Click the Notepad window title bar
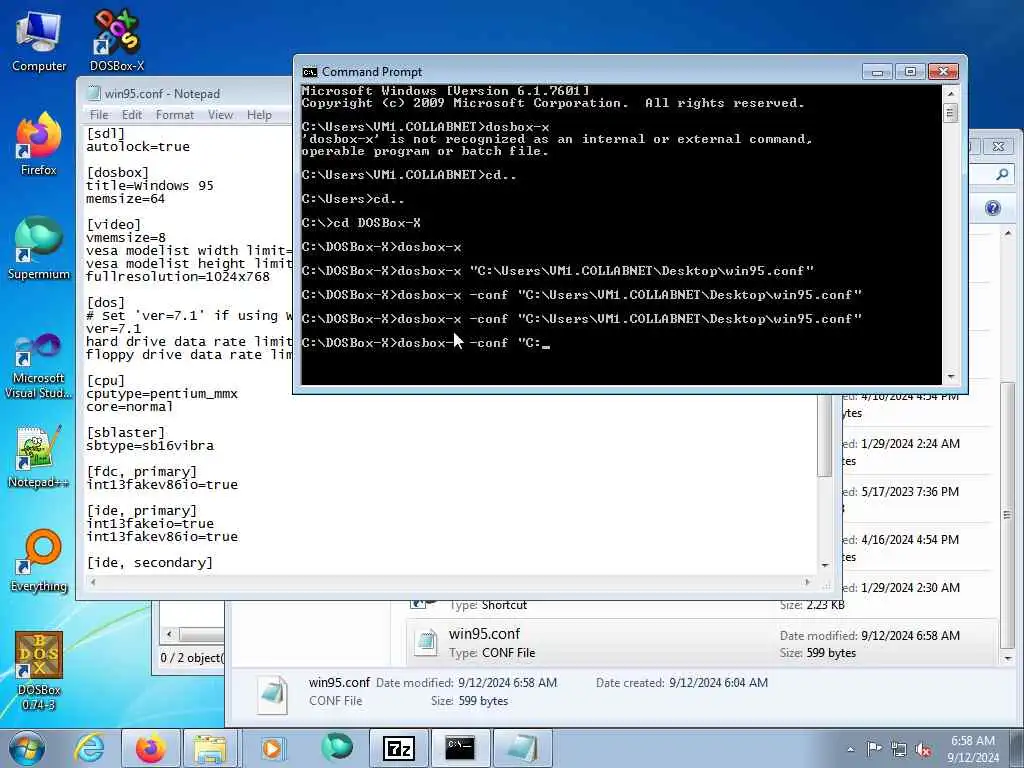This screenshot has width=1024, height=768. click(x=185, y=93)
